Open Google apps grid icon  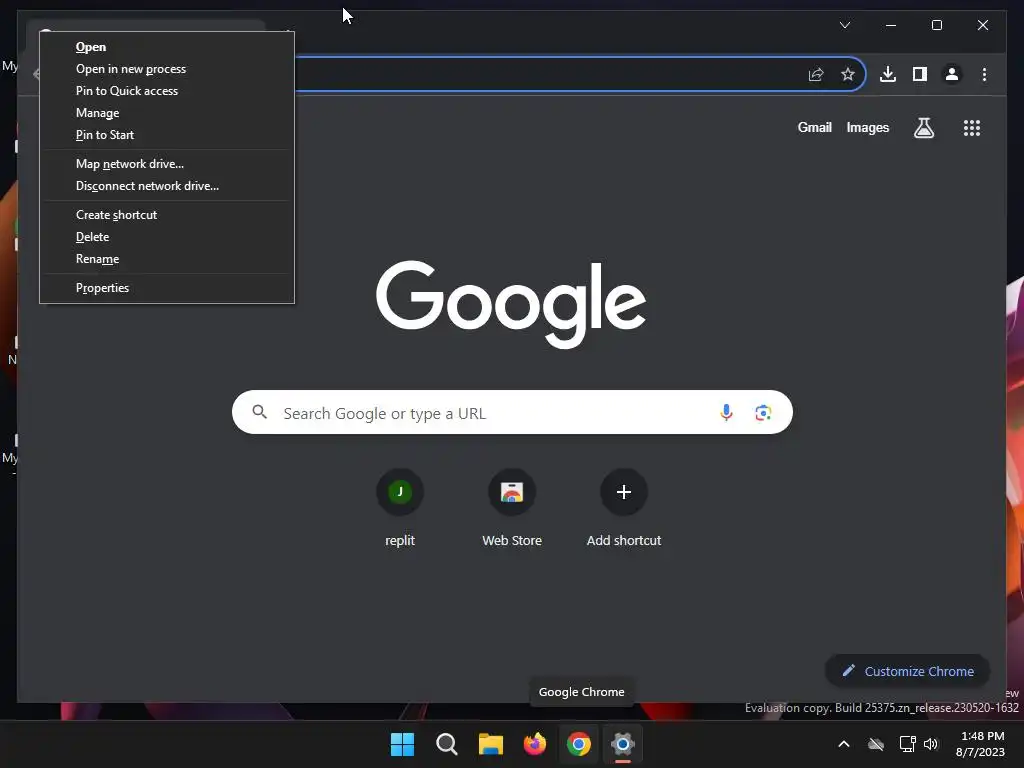click(972, 128)
